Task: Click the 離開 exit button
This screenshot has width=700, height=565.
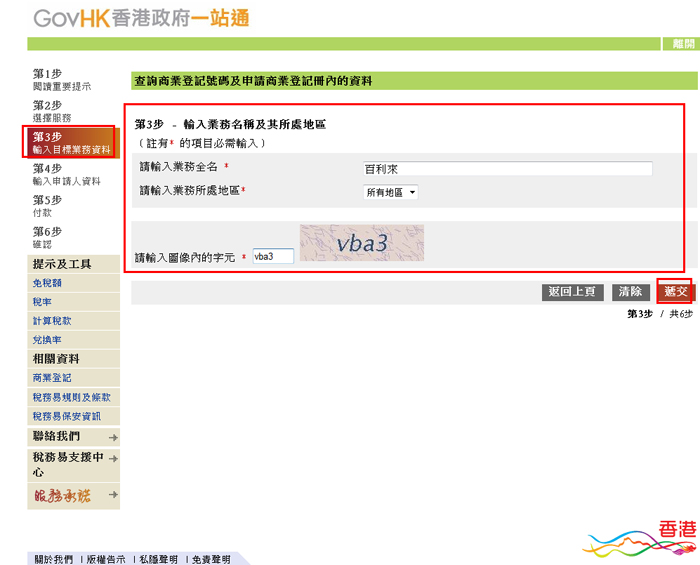Action: [x=683, y=44]
